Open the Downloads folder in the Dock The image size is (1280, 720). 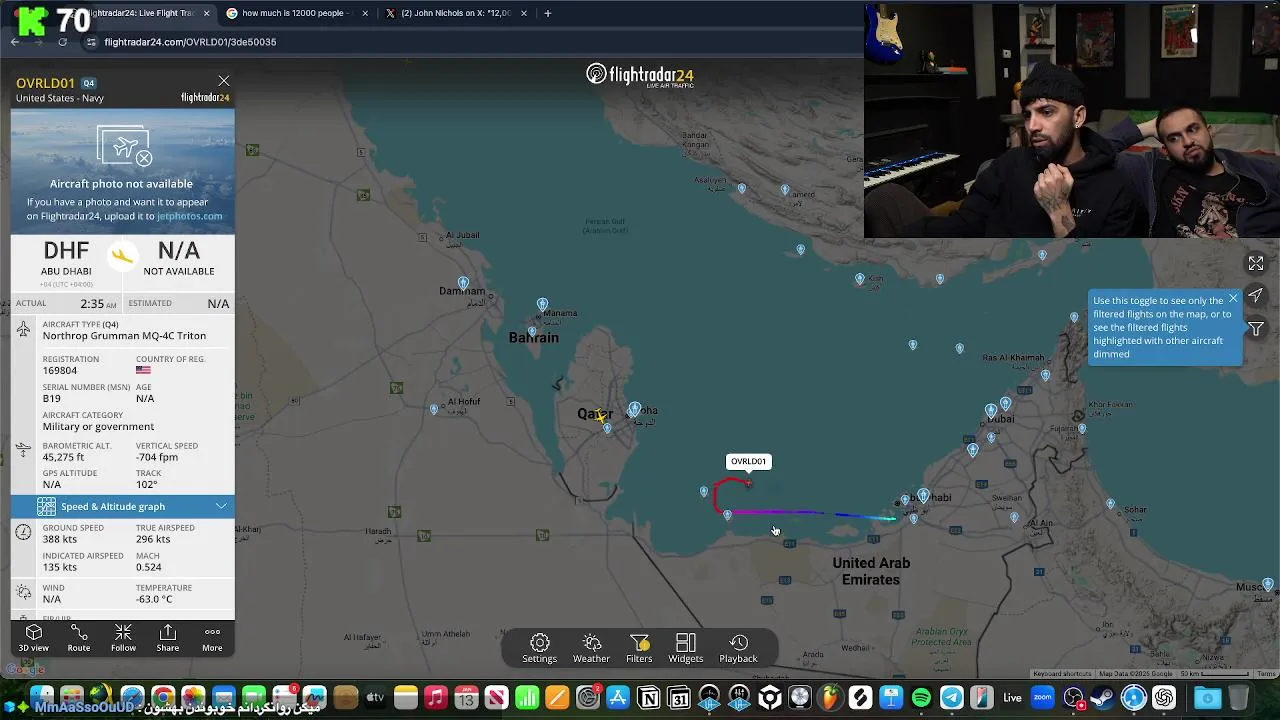1208,698
